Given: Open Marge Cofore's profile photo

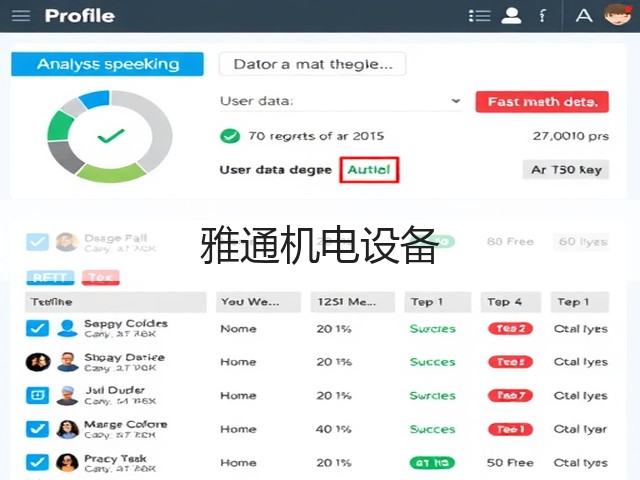Looking at the screenshot, I should (67, 429).
